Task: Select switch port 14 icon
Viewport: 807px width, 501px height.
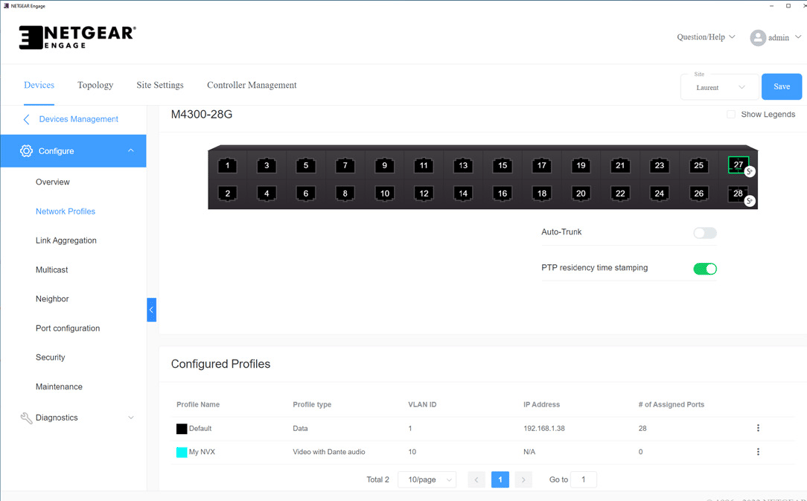Action: coord(463,193)
